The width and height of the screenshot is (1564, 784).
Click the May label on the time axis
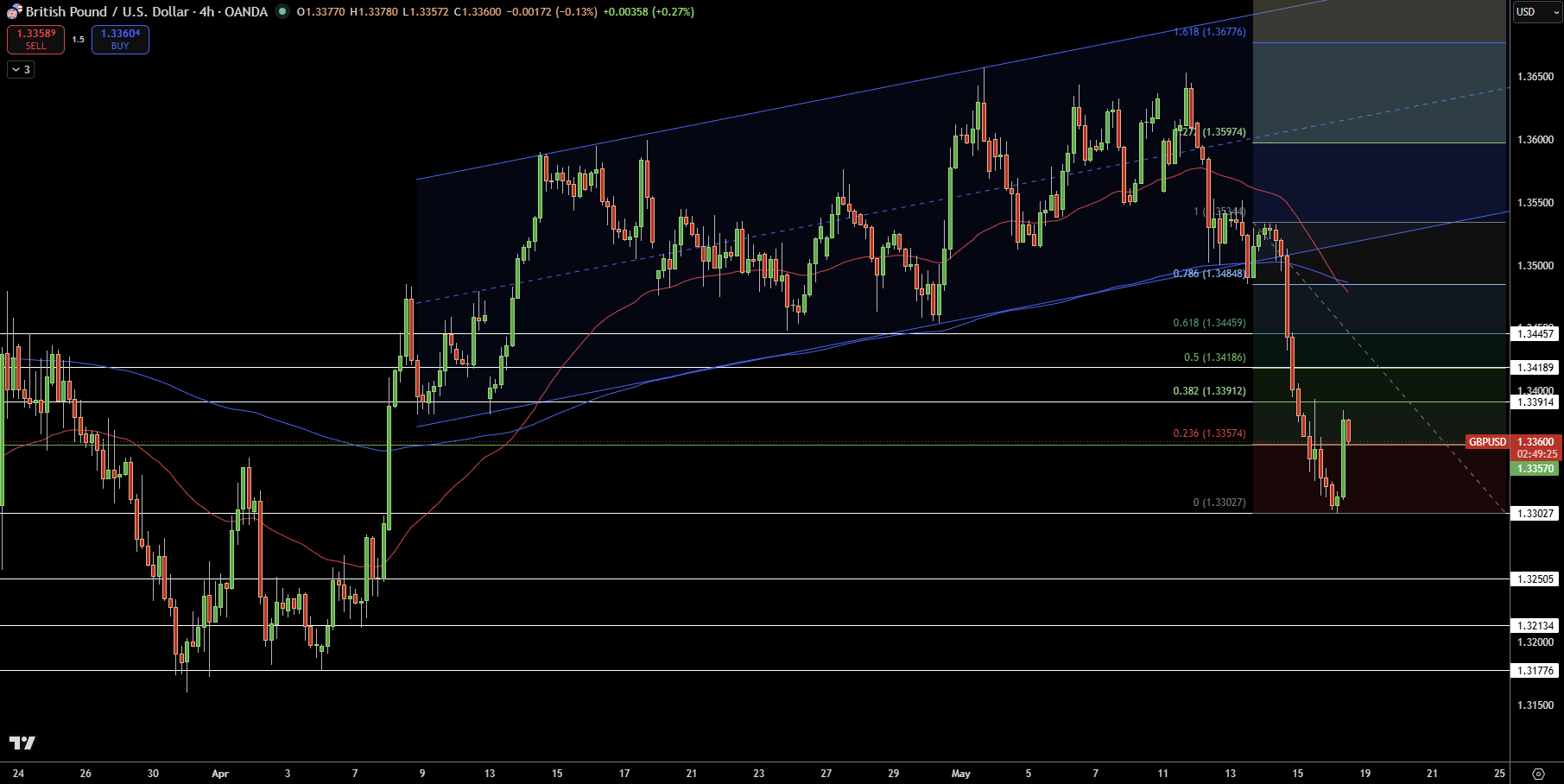click(960, 774)
